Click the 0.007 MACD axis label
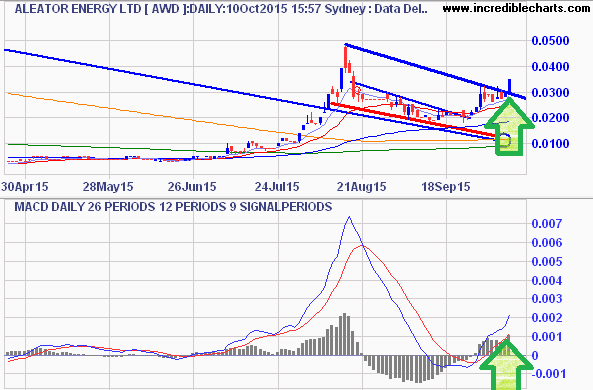Image resolution: width=593 pixels, height=390 pixels. click(547, 224)
